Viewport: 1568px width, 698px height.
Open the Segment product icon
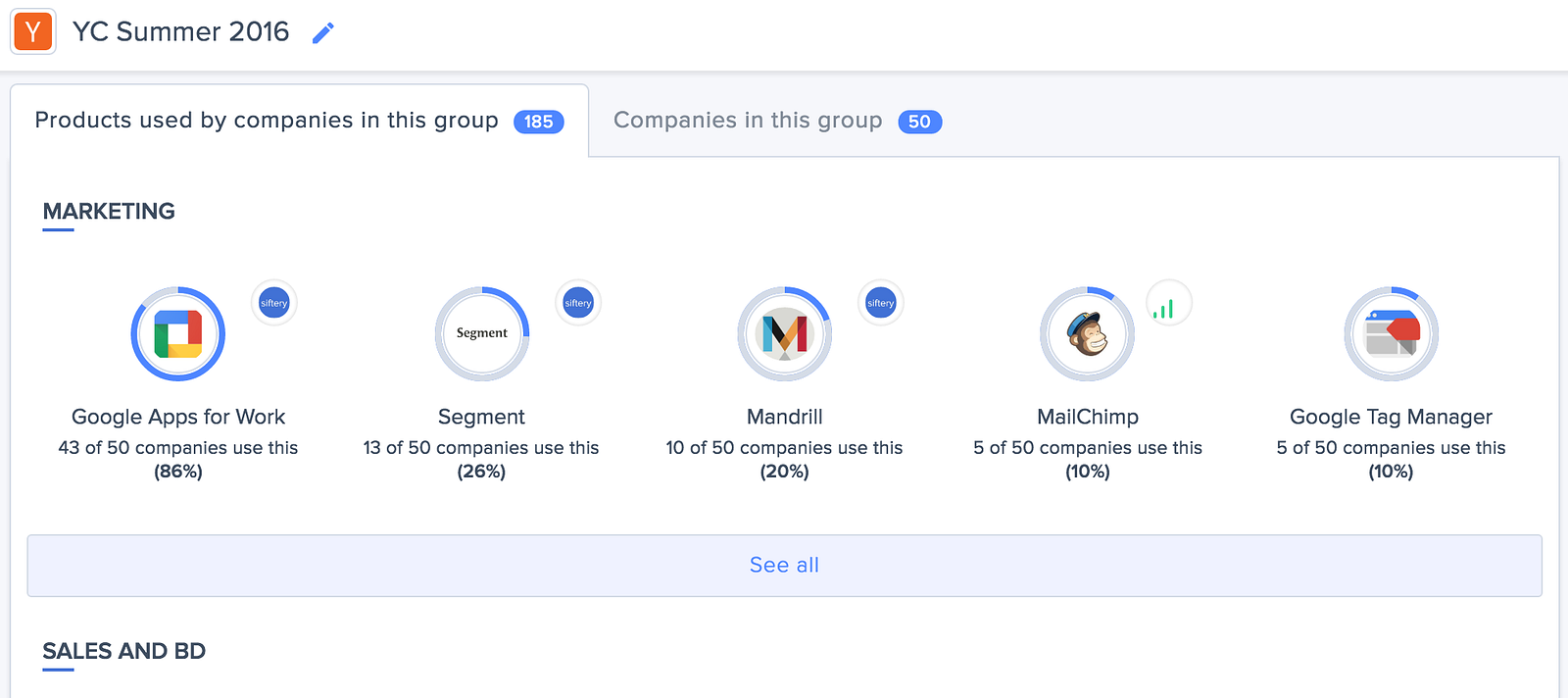[x=481, y=334]
